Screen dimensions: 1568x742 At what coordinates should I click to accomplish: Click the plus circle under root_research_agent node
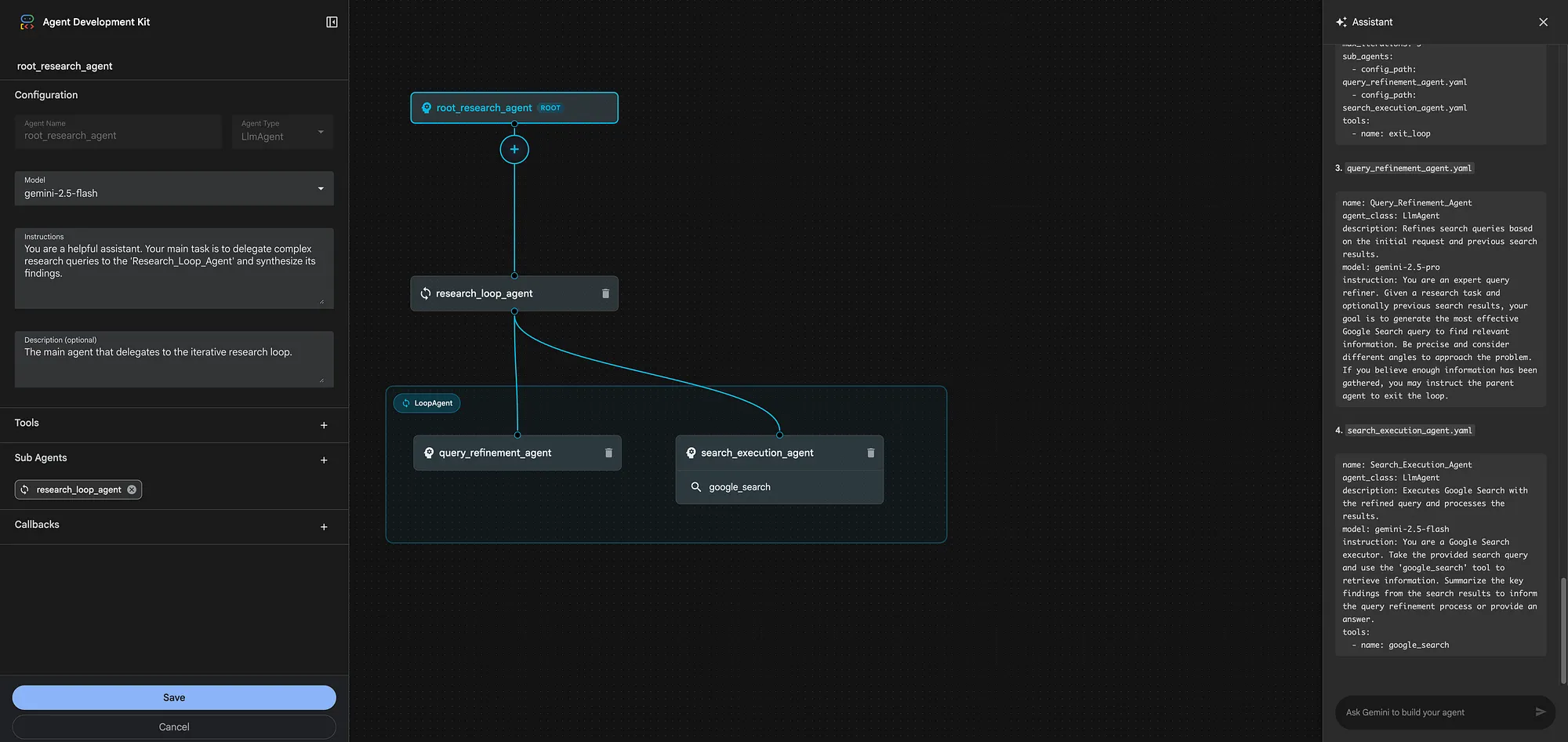pos(514,149)
